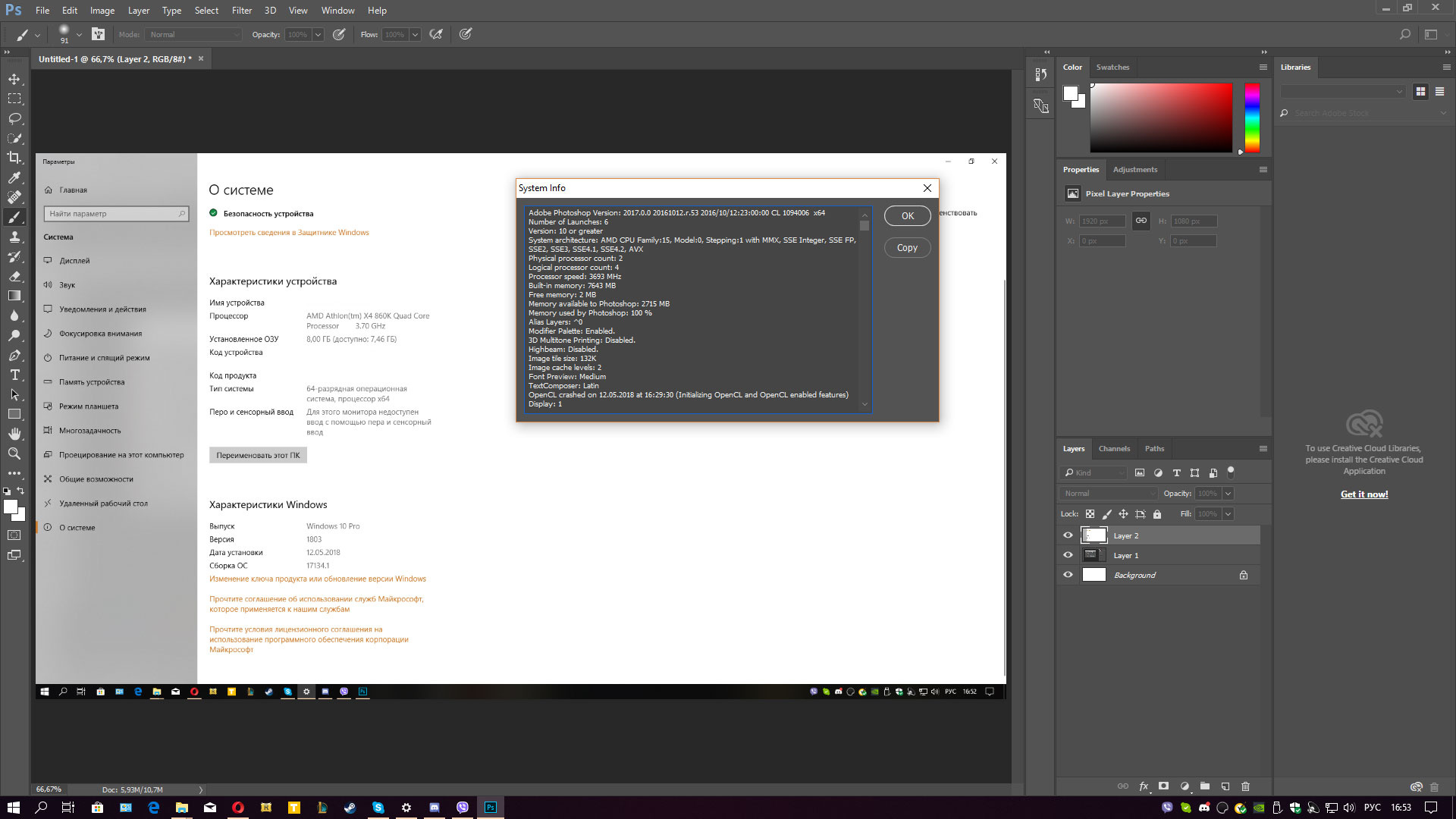The image size is (1456, 819).
Task: Select the Blur tool
Action: tap(14, 315)
